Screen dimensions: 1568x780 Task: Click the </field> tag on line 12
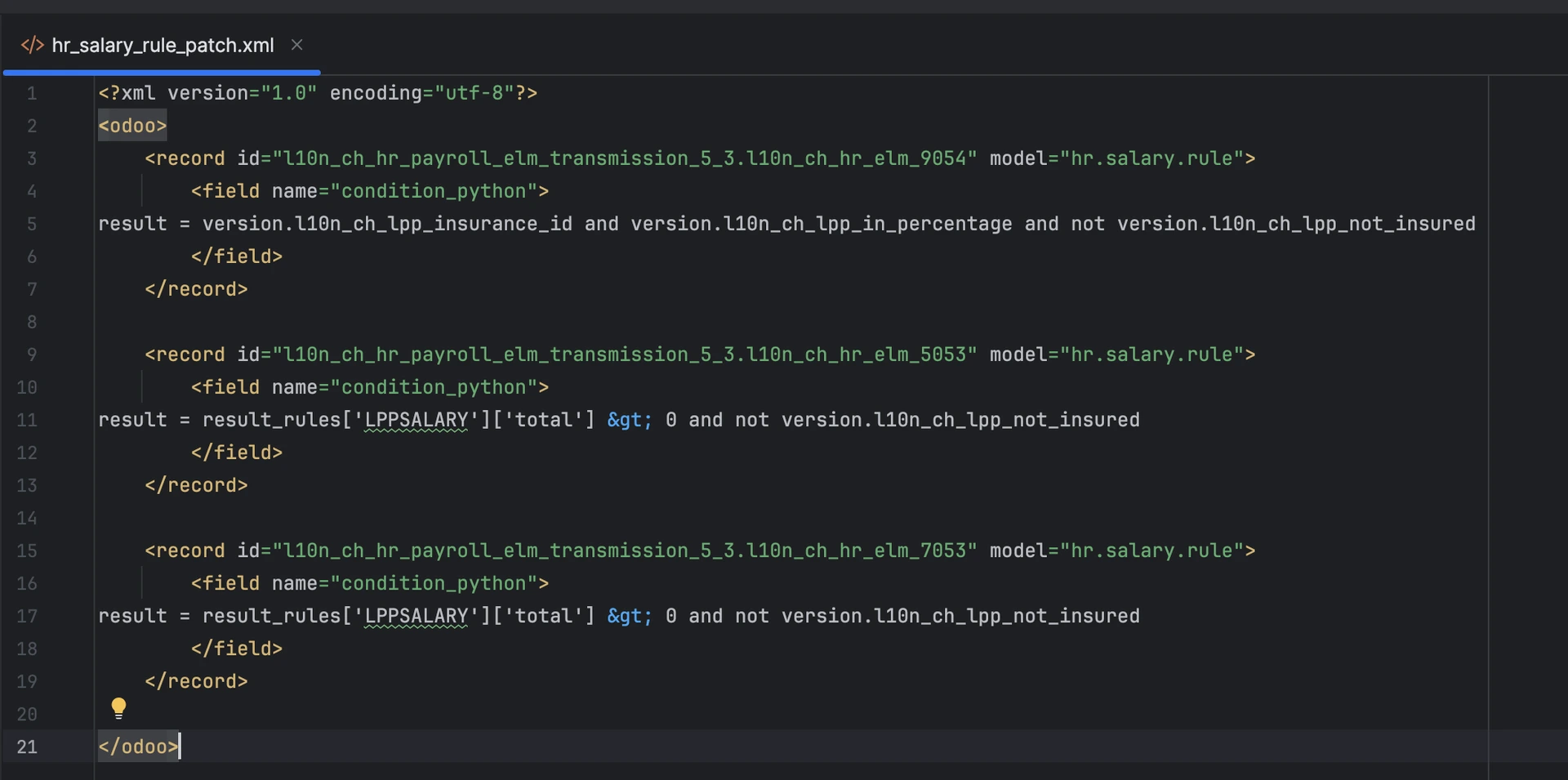pos(237,452)
